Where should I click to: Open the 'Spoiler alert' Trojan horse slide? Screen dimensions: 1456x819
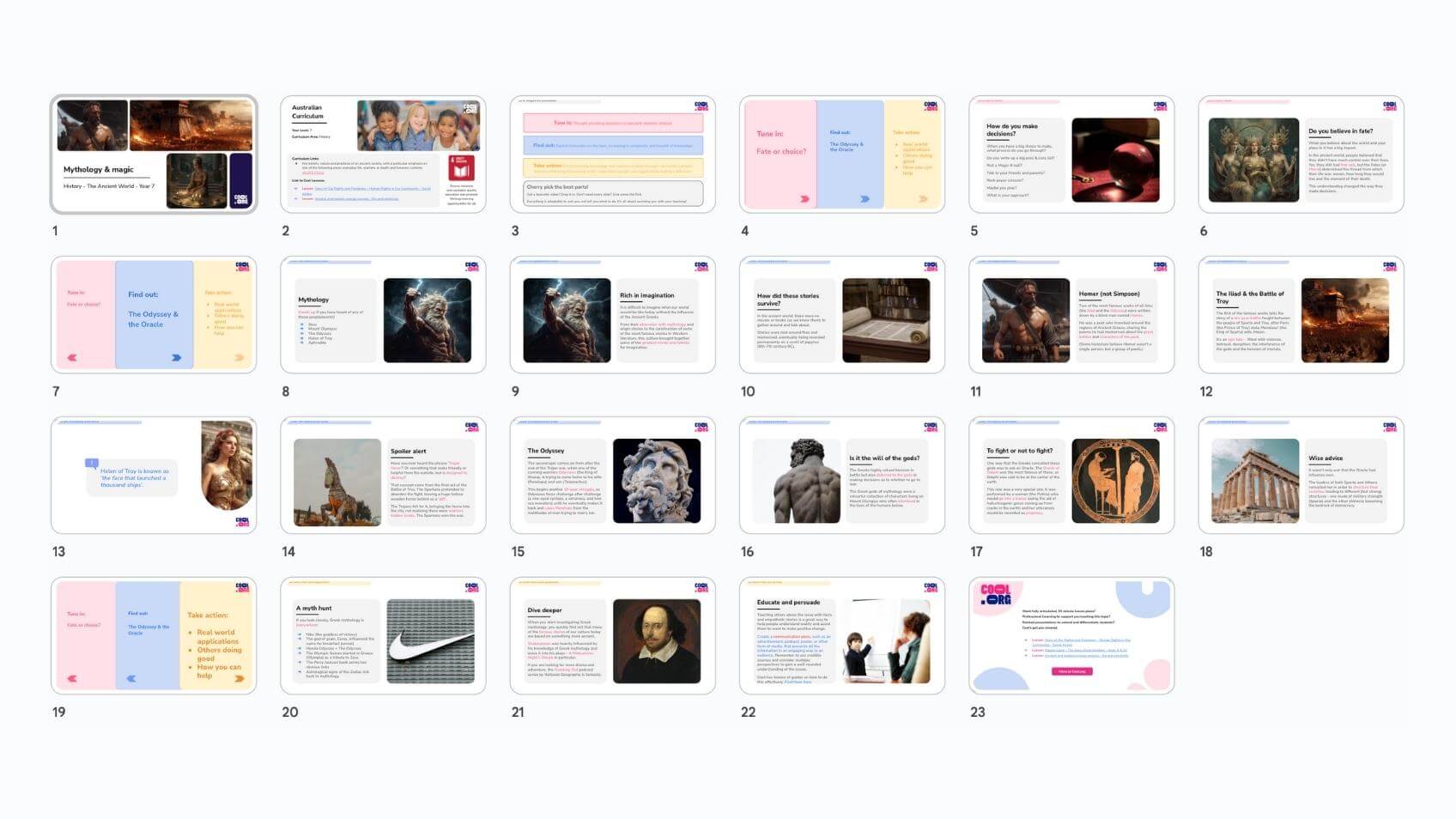click(383, 476)
